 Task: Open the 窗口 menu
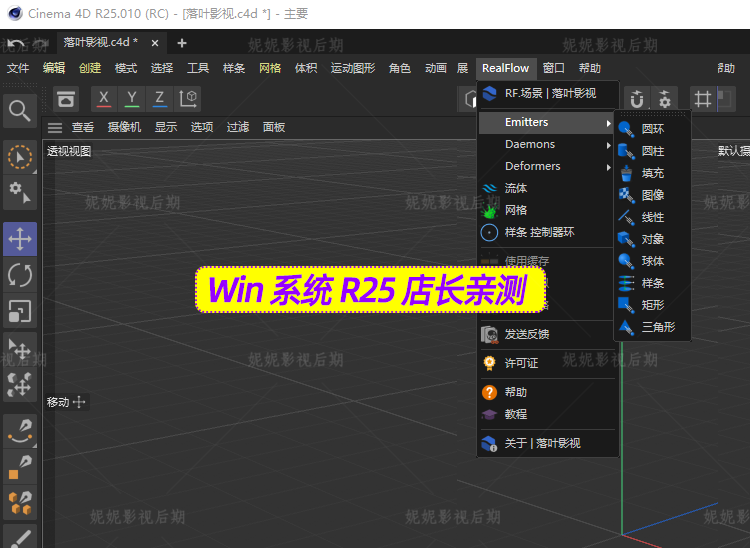(x=553, y=68)
